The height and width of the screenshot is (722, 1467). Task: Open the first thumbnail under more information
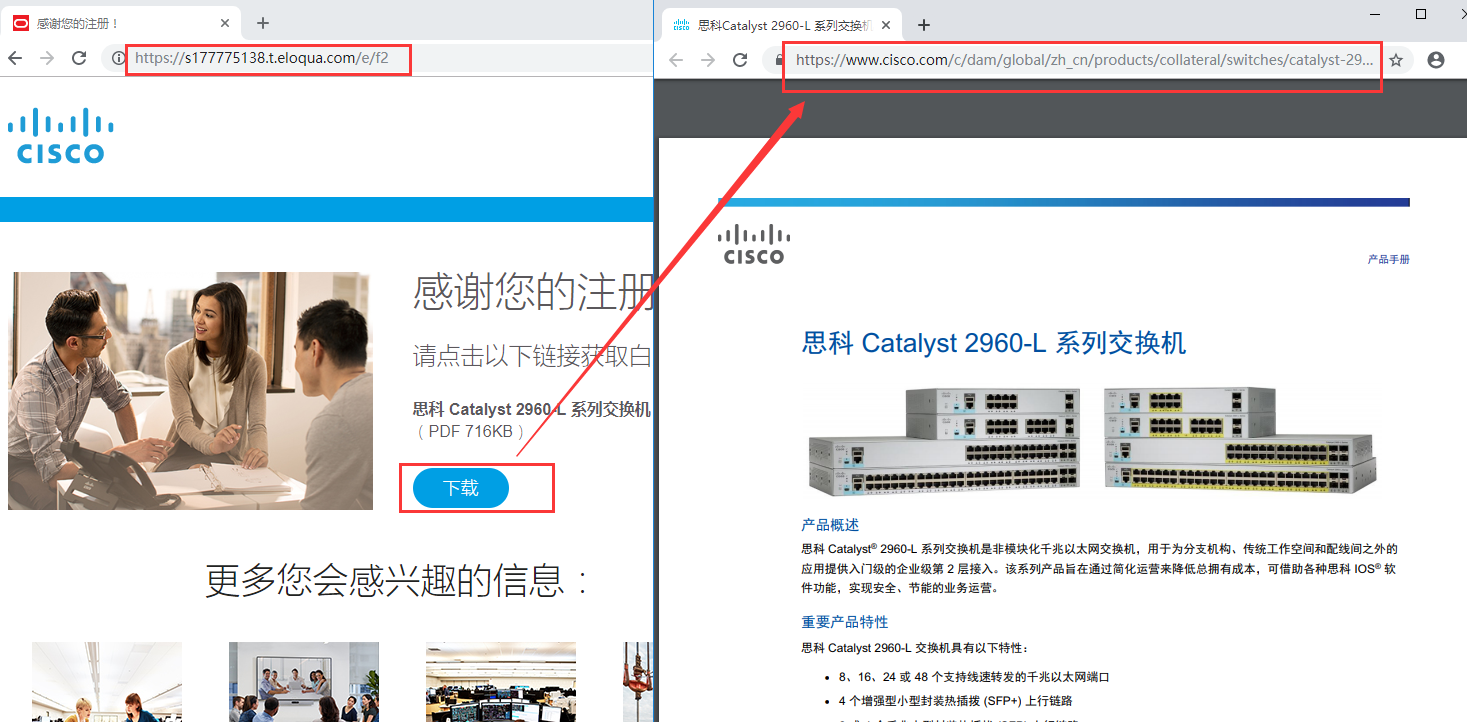pyautogui.click(x=107, y=682)
